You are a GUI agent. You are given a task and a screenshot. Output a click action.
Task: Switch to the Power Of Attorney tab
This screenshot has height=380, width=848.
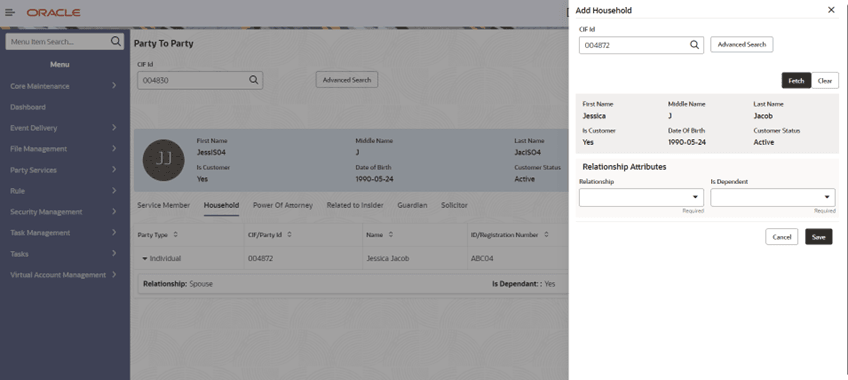pos(283,205)
